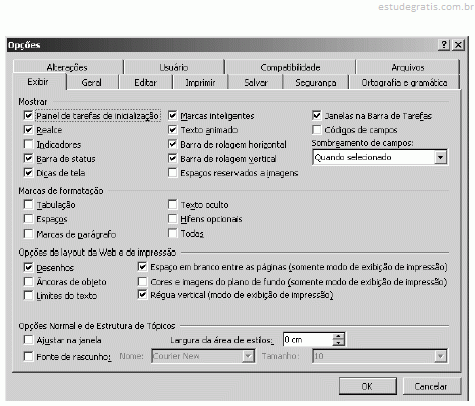Viewport: 475px width, 406px height.
Task: Toggle Texto animado checkbox
Action: [172, 130]
